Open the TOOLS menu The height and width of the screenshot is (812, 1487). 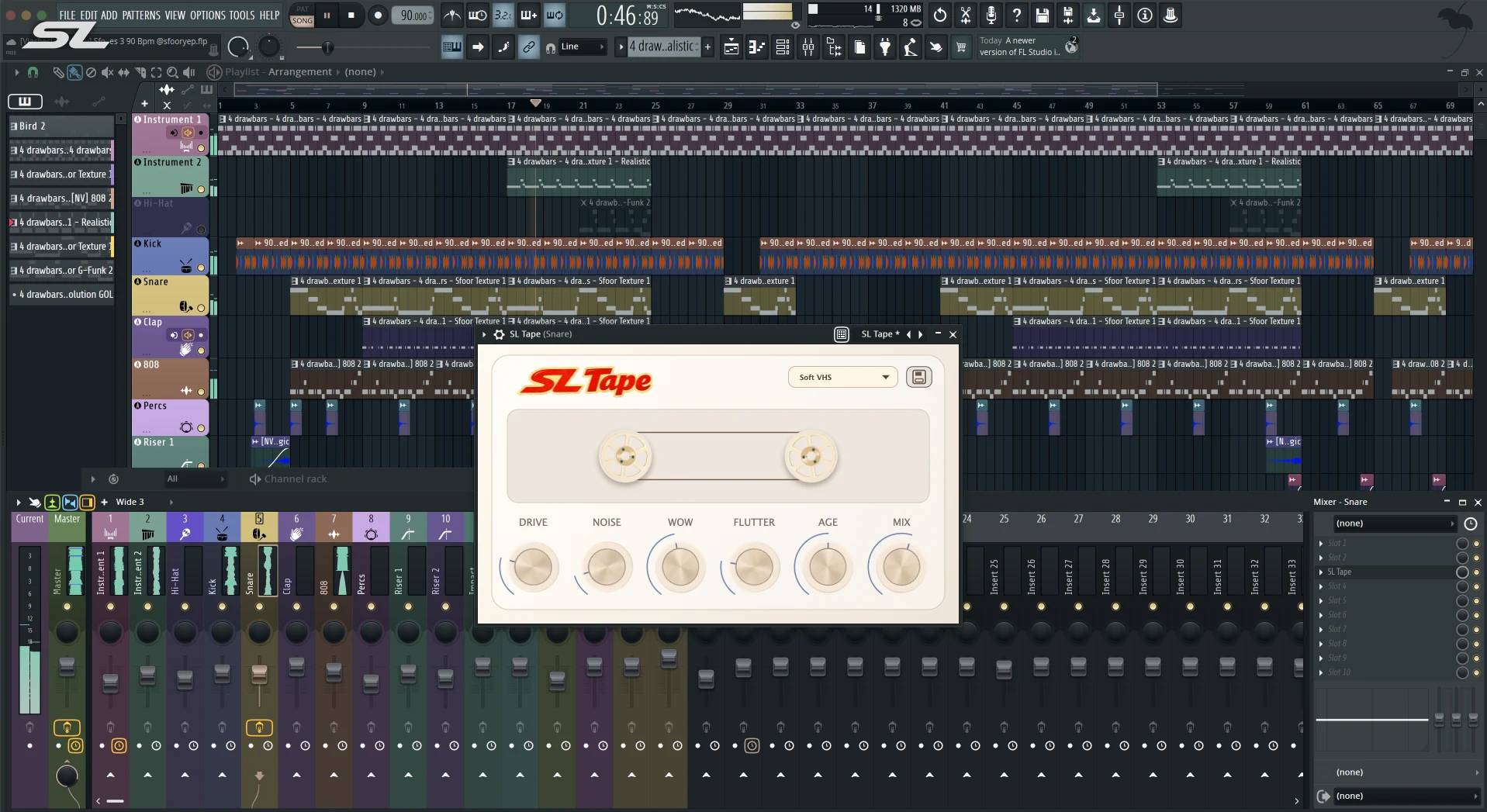pos(241,15)
